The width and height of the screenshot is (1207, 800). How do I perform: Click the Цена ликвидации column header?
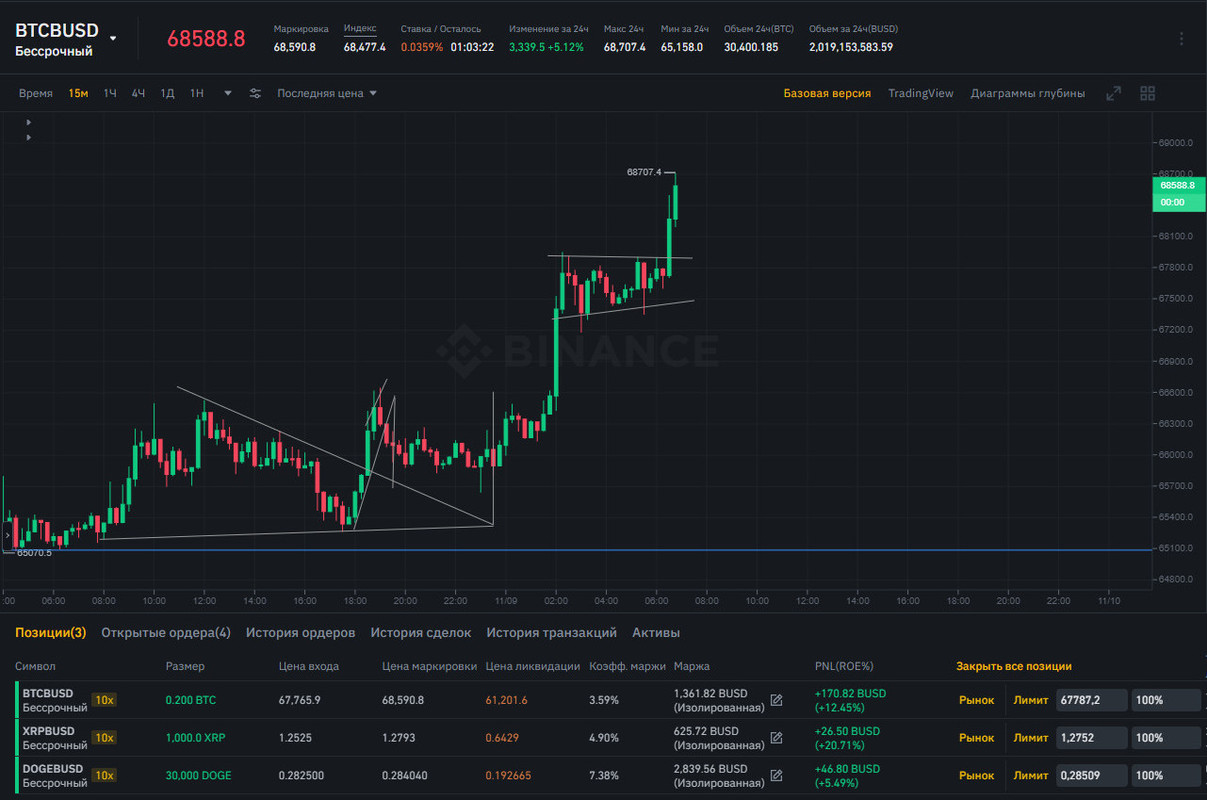533,666
